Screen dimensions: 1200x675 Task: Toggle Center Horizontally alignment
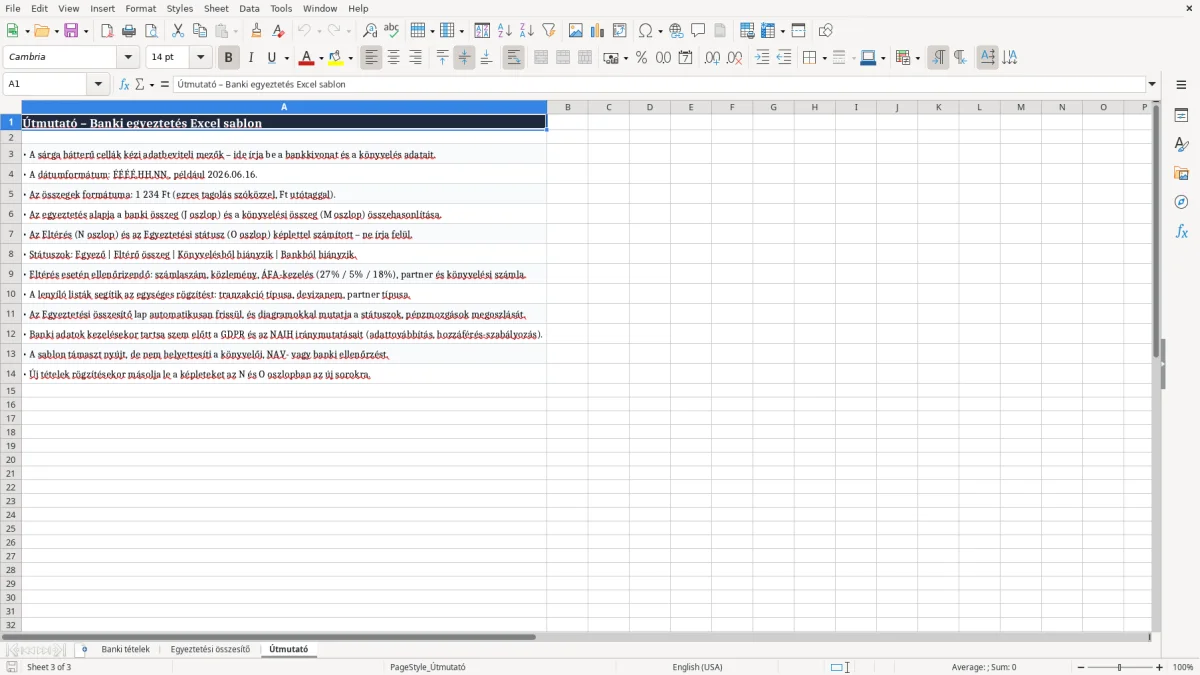[394, 58]
